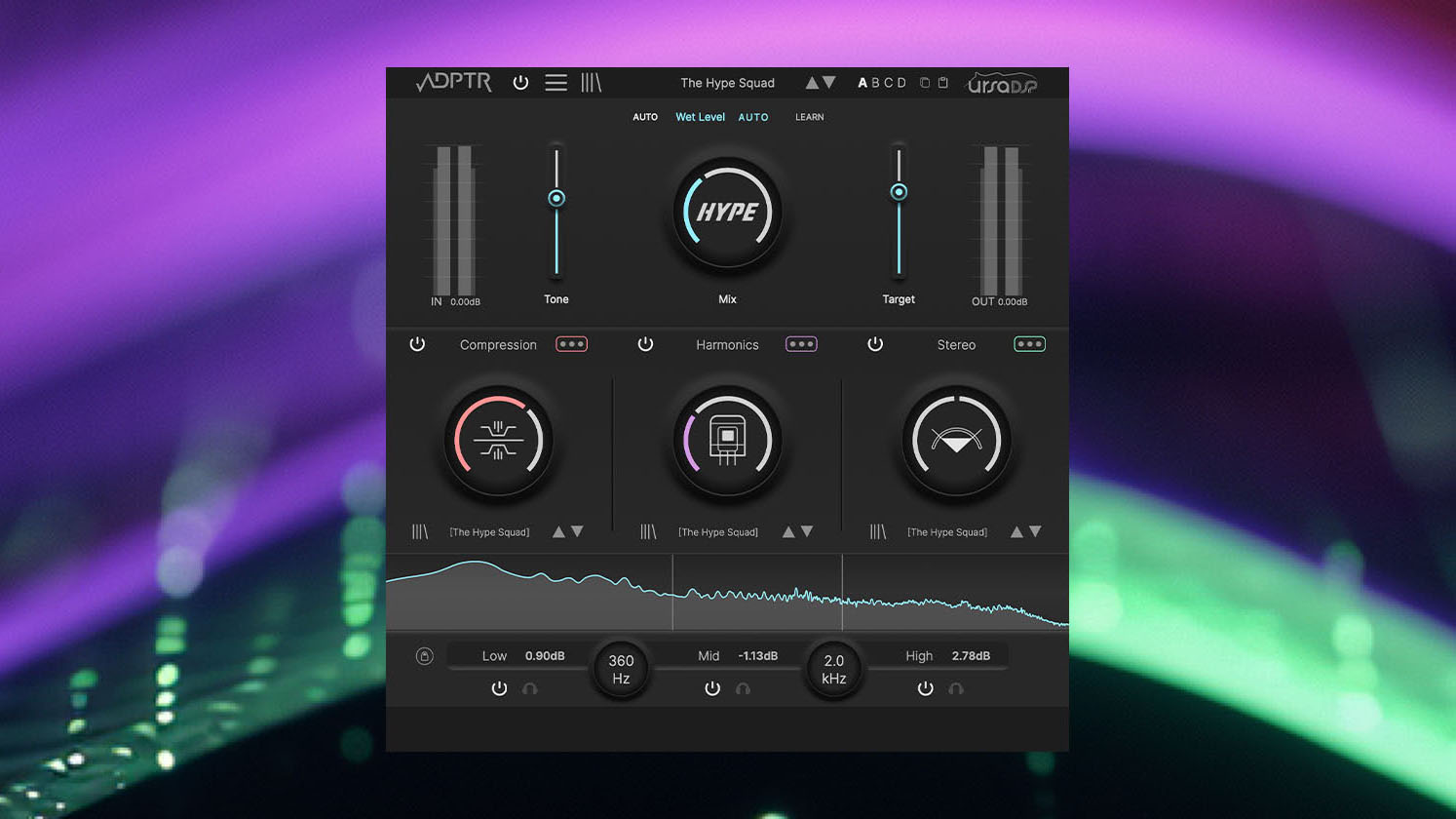Select preset slot C

click(888, 83)
